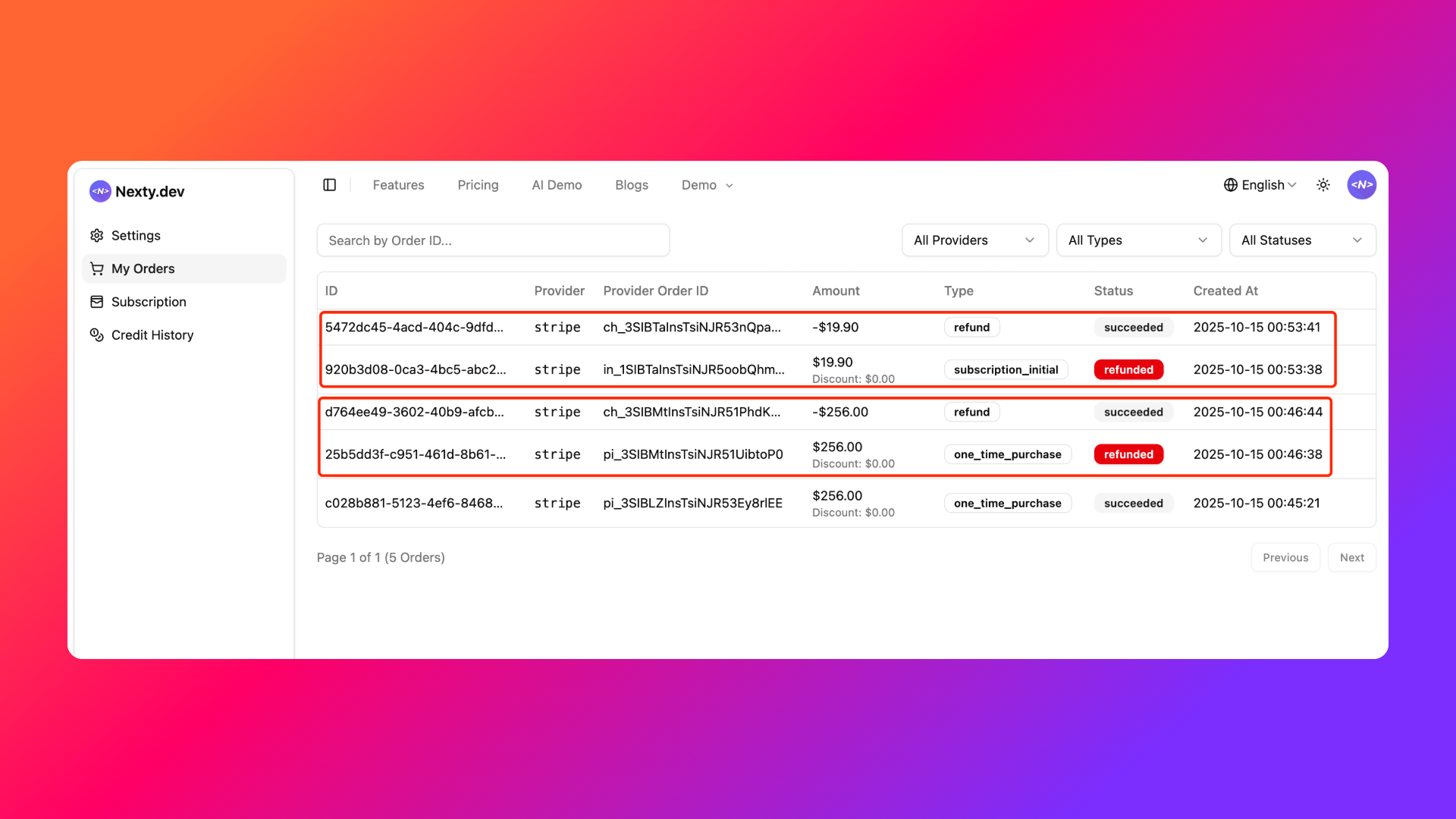Open the Pricing nav item

[478, 185]
